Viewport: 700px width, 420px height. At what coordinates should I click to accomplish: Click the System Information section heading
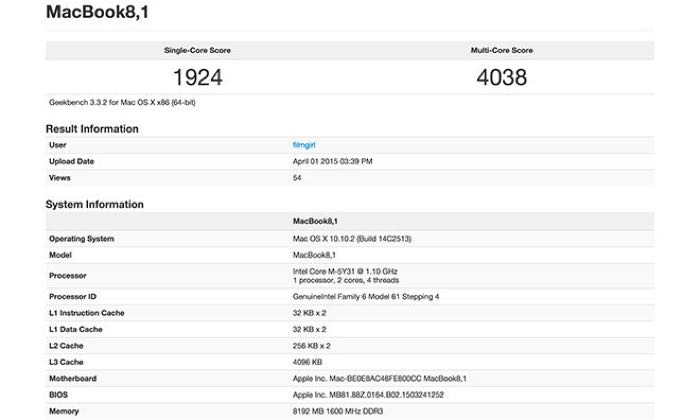click(94, 204)
